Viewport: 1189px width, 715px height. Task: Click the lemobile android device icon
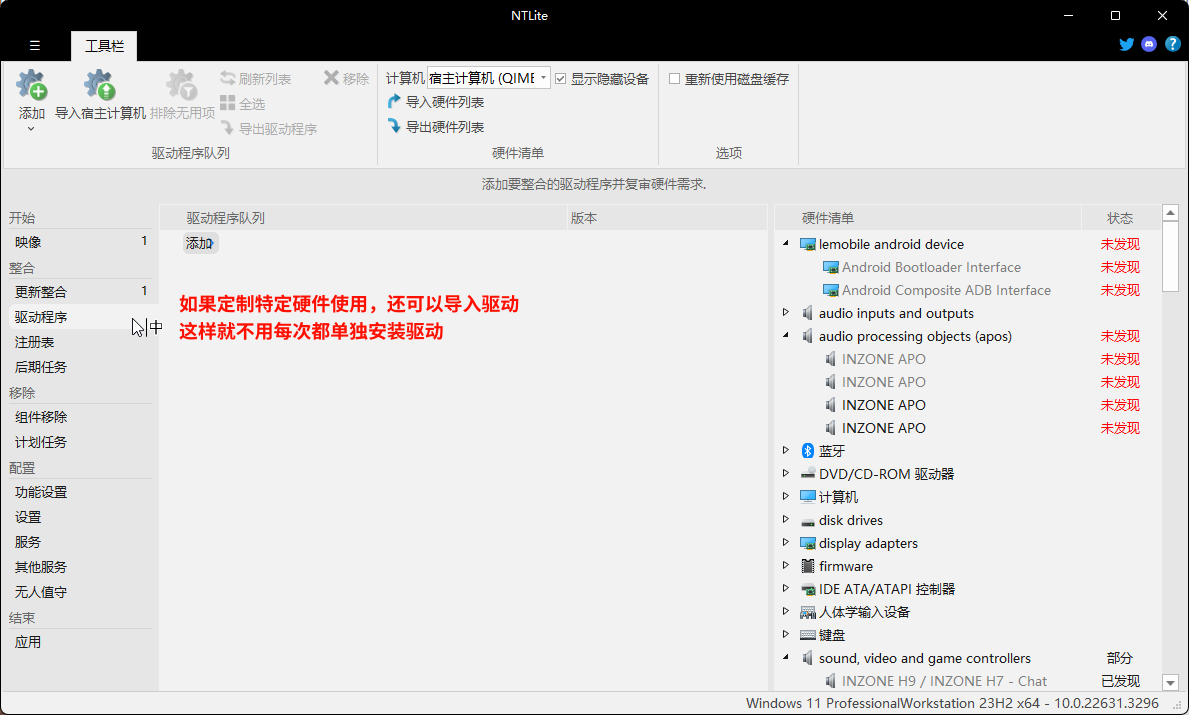point(808,244)
